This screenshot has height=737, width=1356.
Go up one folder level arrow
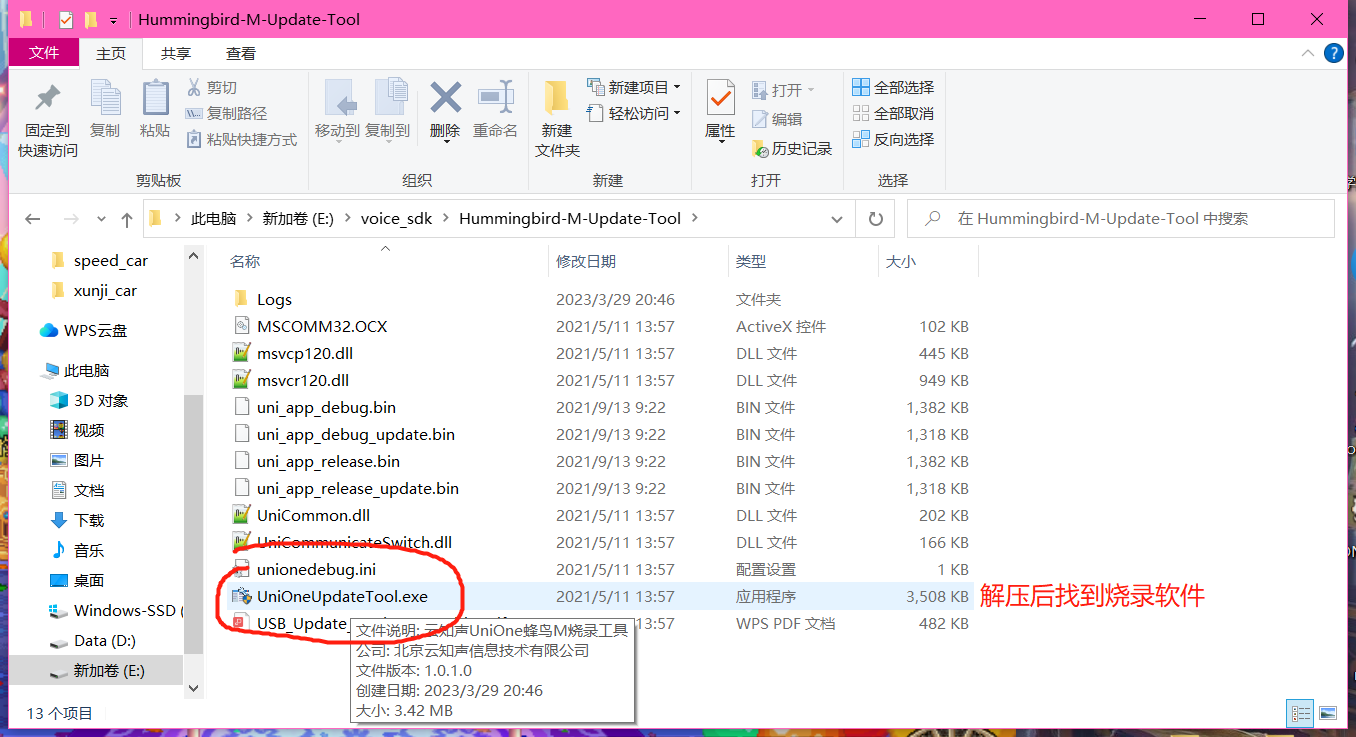click(127, 219)
